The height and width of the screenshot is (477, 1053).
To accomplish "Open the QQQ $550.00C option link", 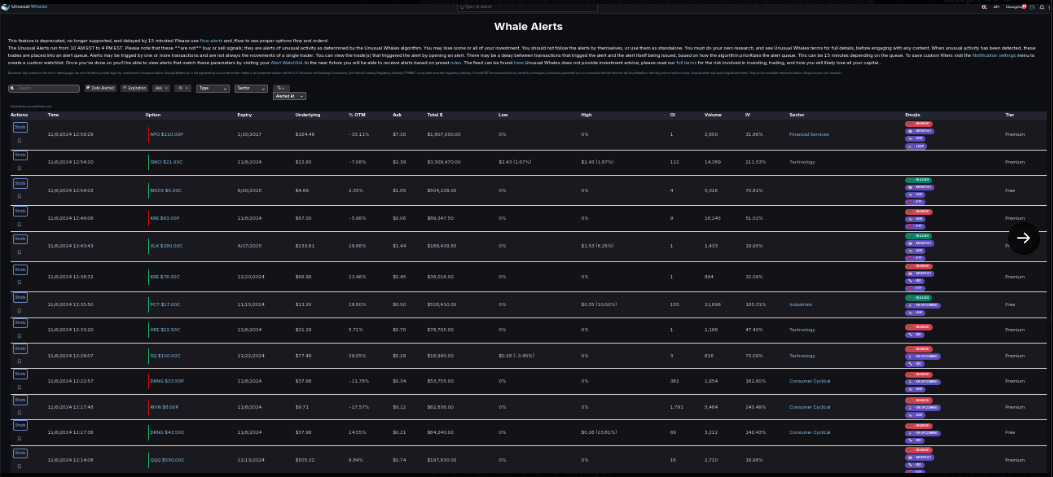I will 167,460.
